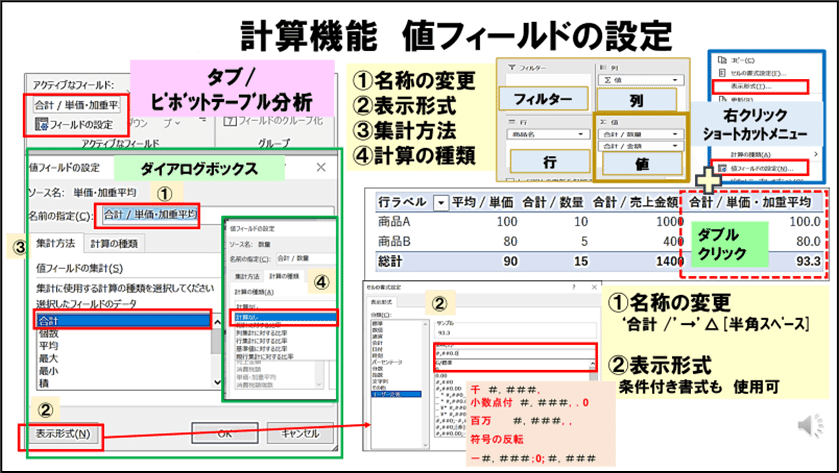Click the フィールドのグループ化 icon in ribbon
Viewport: 839px width, 473px height.
230,121
